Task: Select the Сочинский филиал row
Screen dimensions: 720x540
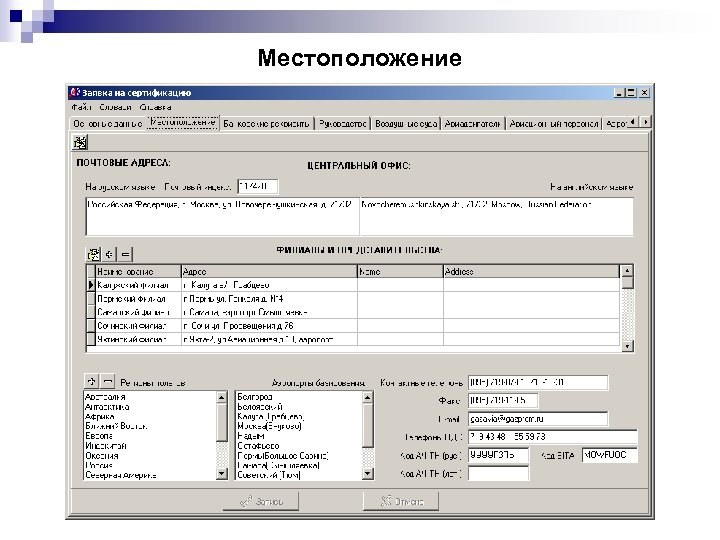Action: pos(353,326)
